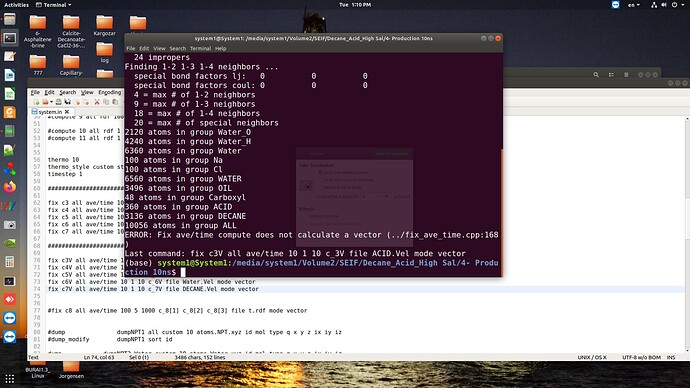690x388 pixels.
Task: Click the Activities button
Action: coord(16,5)
